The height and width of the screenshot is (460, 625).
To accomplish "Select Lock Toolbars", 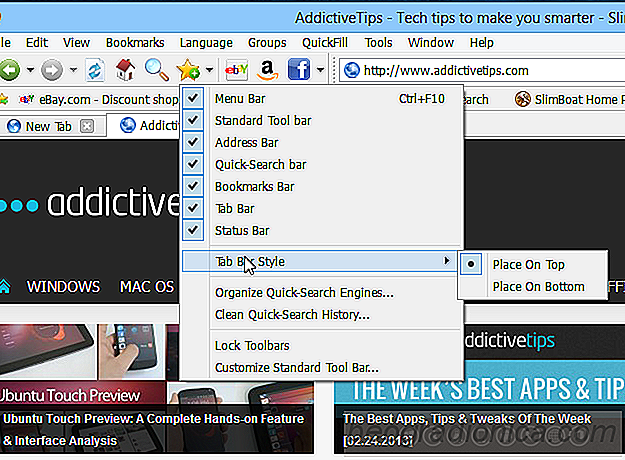I will pos(323,346).
